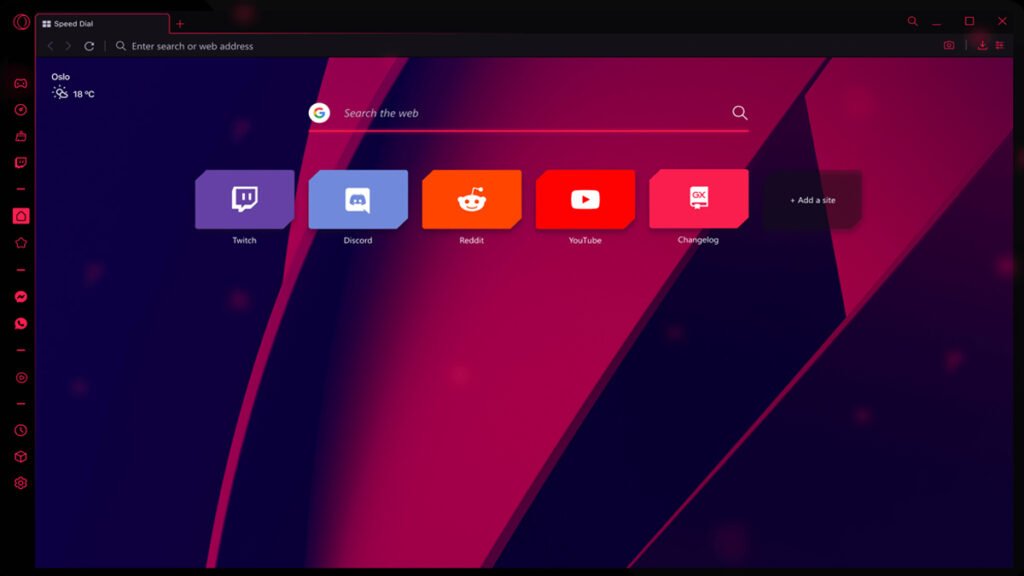Open GX Corner with the gamepad icon
The height and width of the screenshot is (576, 1024).
coord(20,82)
